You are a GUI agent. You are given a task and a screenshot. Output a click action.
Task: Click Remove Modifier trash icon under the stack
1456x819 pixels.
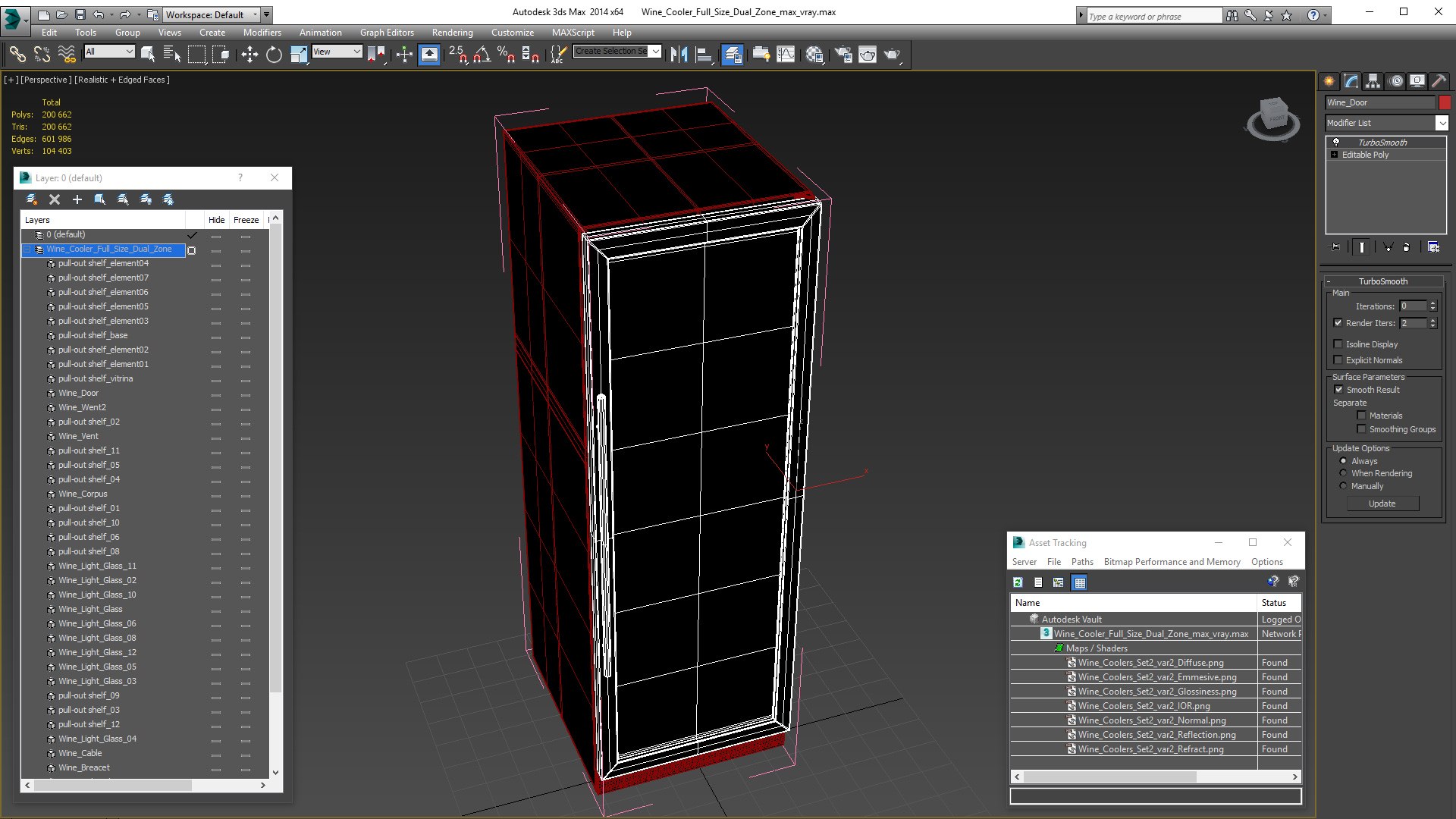[x=1406, y=247]
